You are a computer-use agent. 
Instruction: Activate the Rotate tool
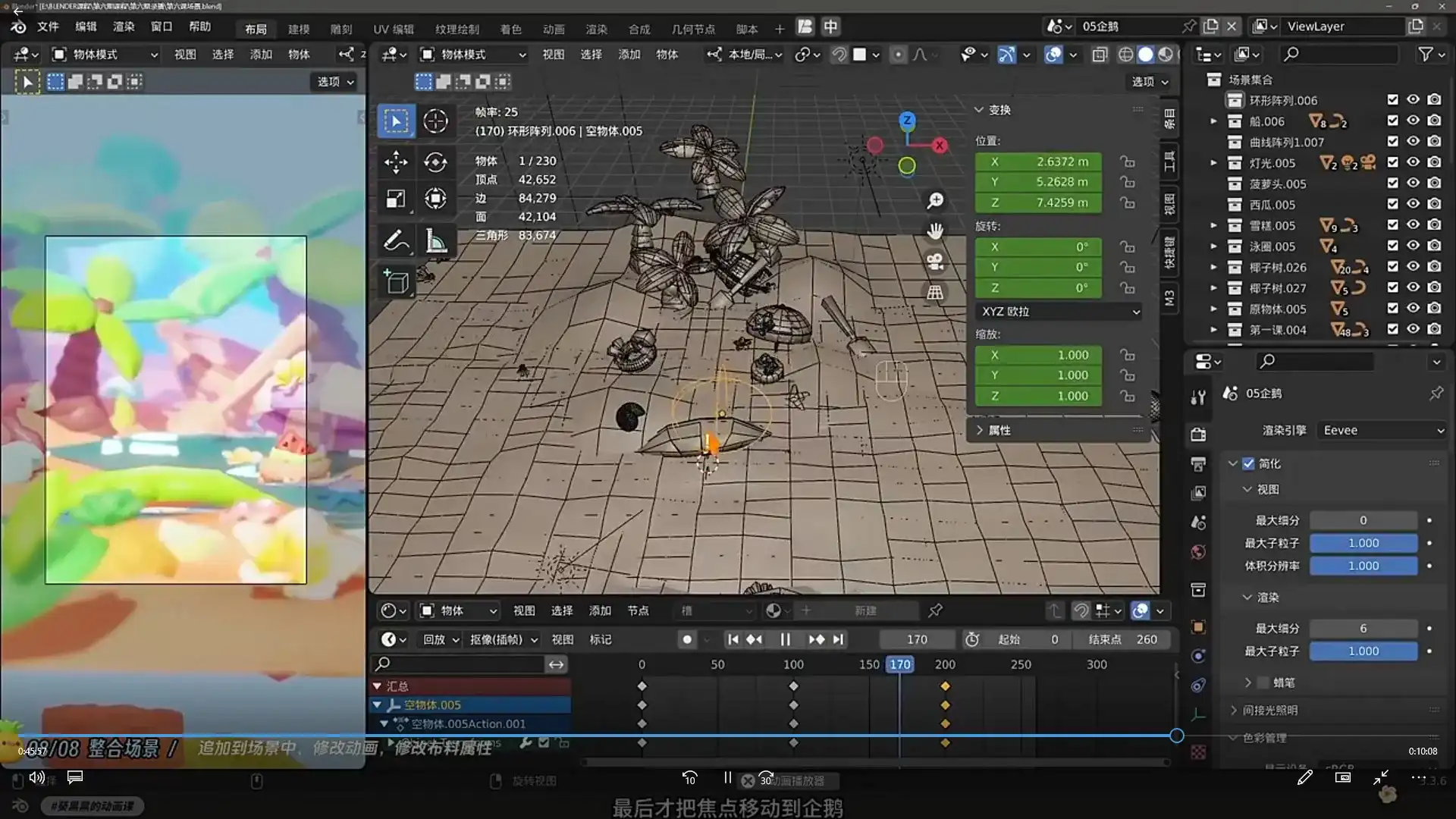click(x=436, y=162)
